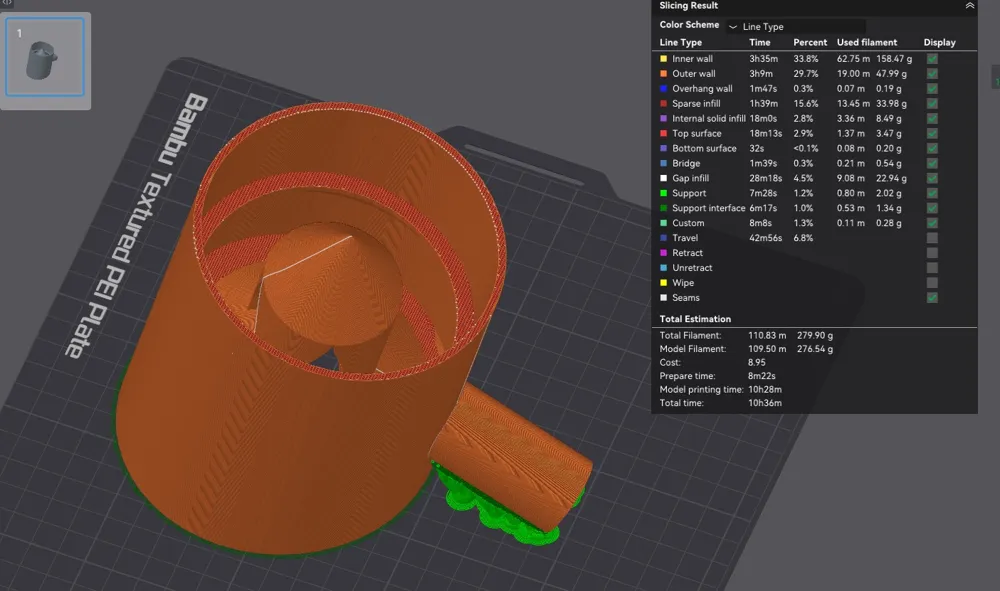Click the Sparse infill color swatch
Image resolution: width=1000 pixels, height=591 pixels.
pos(663,103)
